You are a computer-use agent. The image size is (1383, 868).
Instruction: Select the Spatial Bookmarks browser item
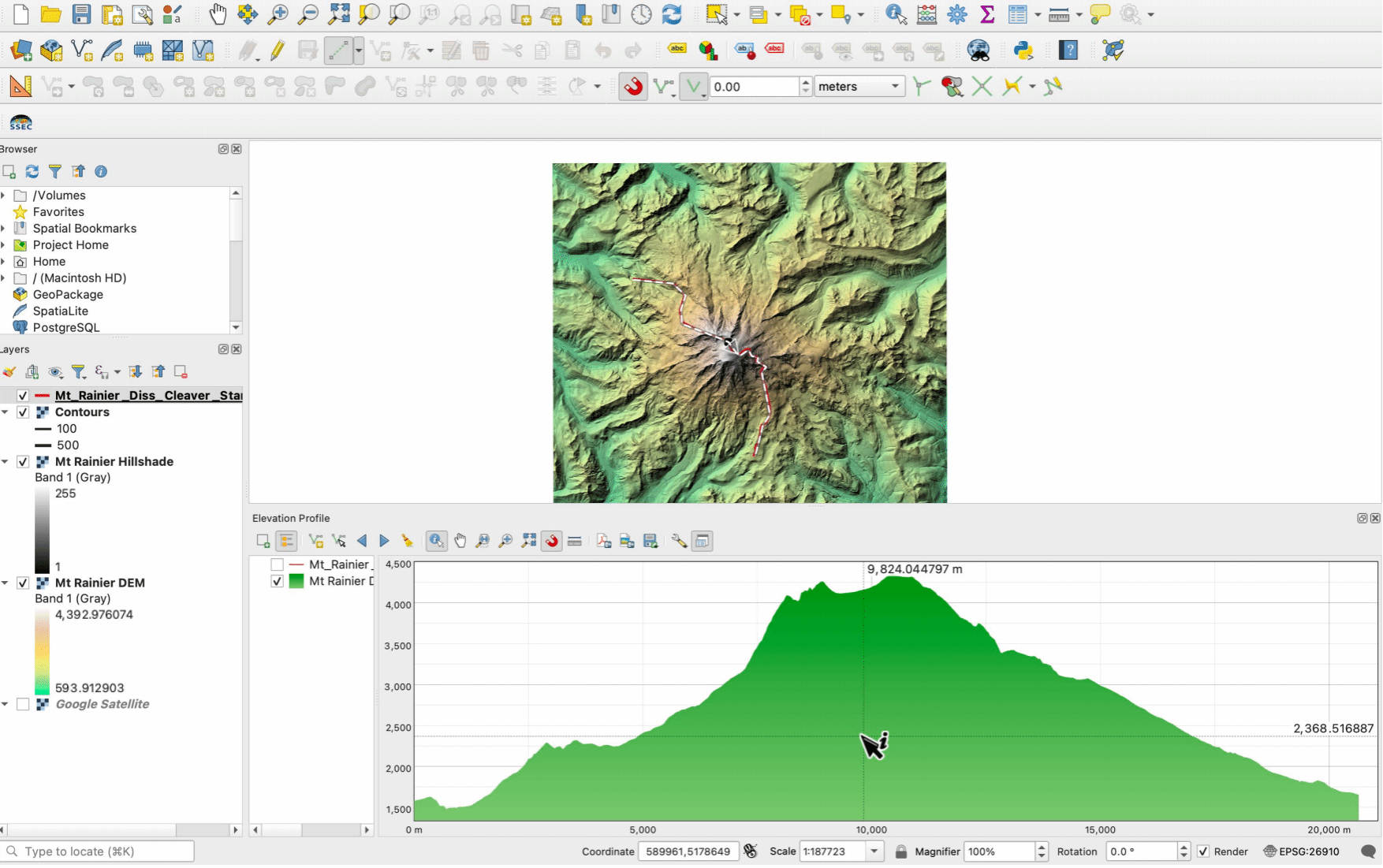click(84, 229)
